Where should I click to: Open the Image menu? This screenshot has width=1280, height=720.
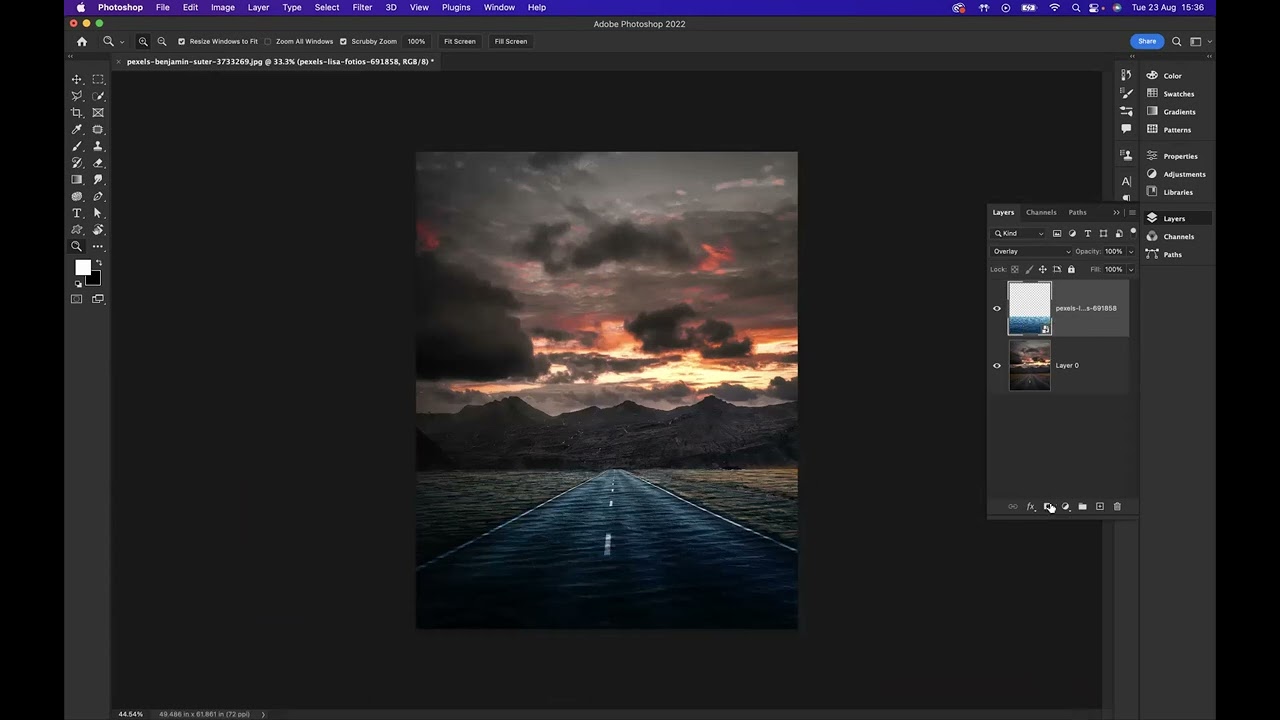click(222, 7)
